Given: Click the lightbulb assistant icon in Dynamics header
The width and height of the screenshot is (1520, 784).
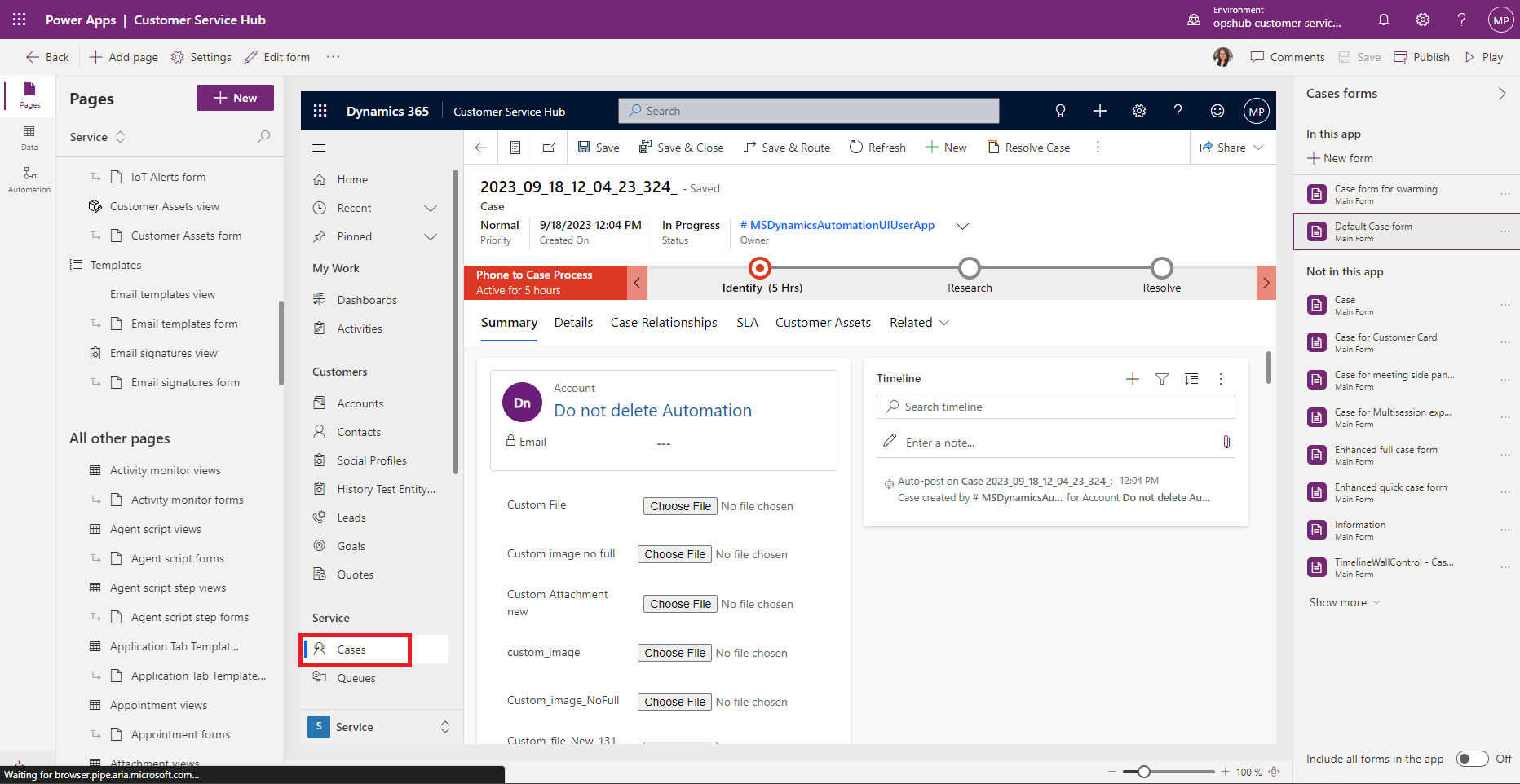Looking at the screenshot, I should pos(1060,112).
